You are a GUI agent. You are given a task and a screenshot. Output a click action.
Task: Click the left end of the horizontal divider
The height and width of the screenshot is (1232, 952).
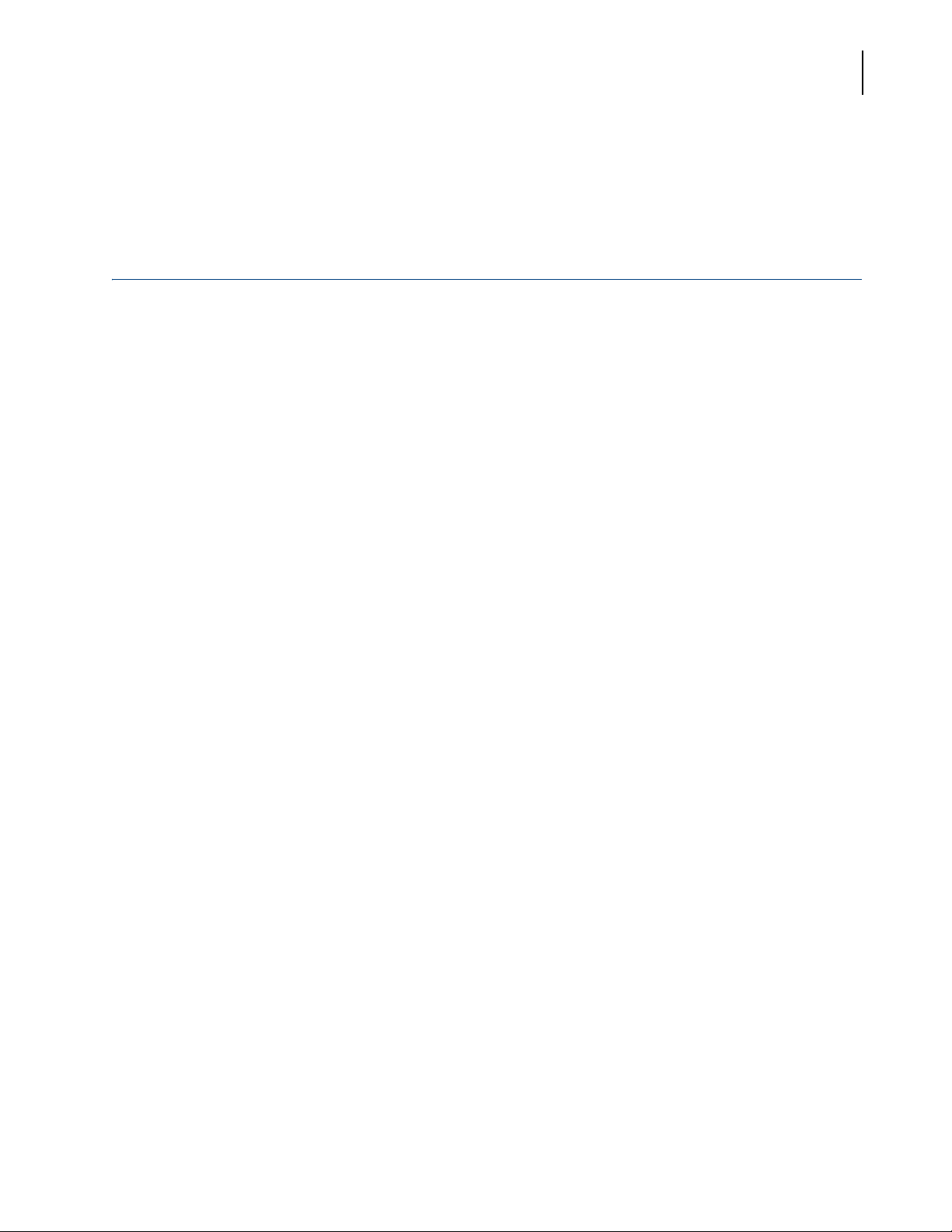(114, 279)
